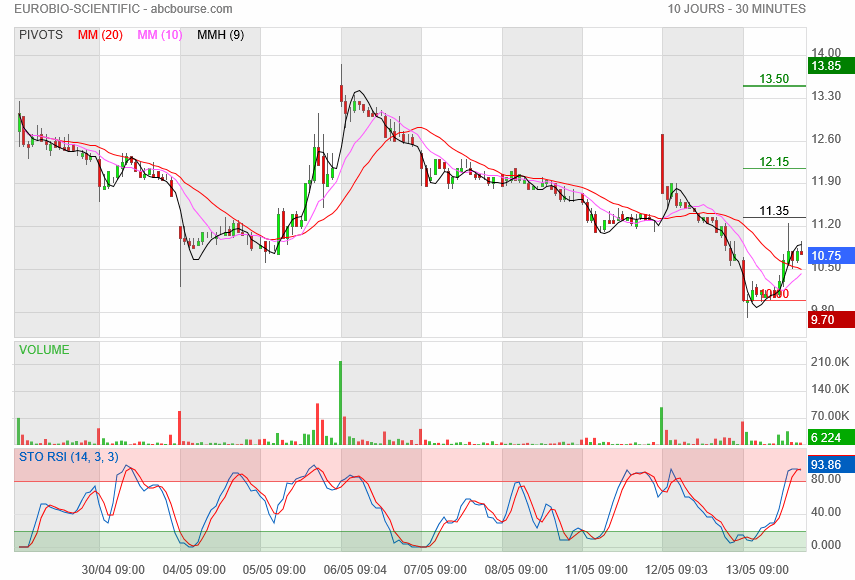The height and width of the screenshot is (580, 855).
Task: Click the green 6 224 volume badge
Action: 831,437
